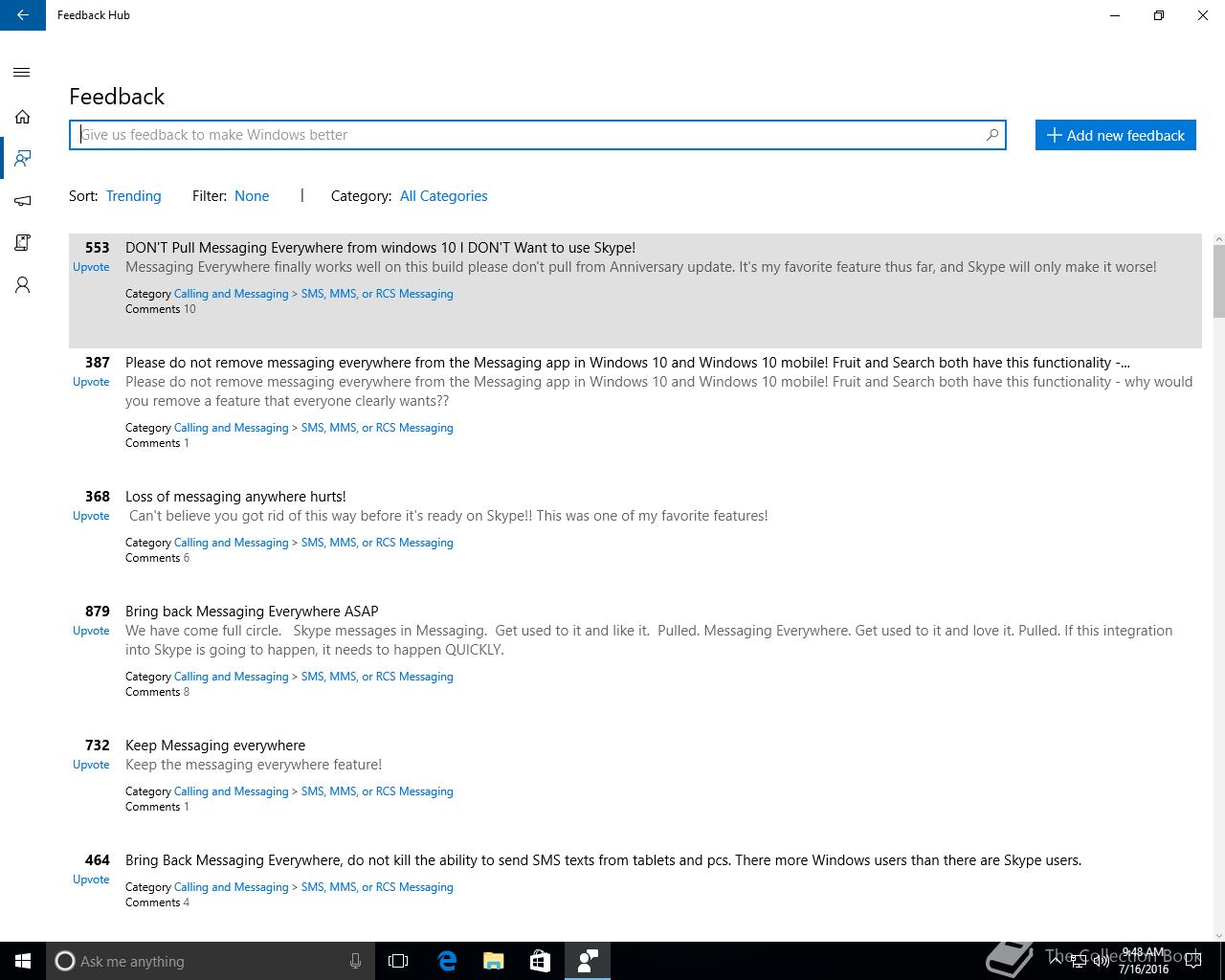Click SMS, MMS, or RCS Messaging in 387 item
This screenshot has width=1225, height=980.
(x=377, y=428)
